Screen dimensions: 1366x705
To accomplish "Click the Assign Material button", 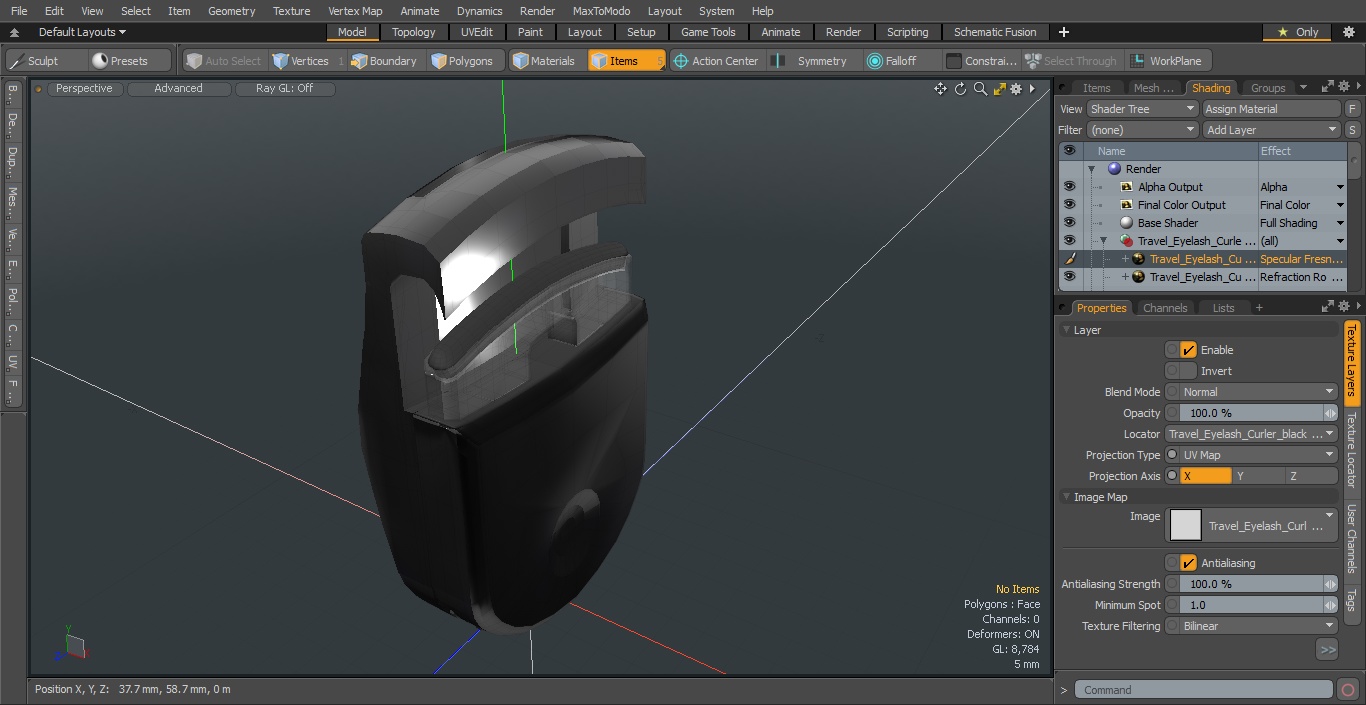I will [x=1271, y=109].
